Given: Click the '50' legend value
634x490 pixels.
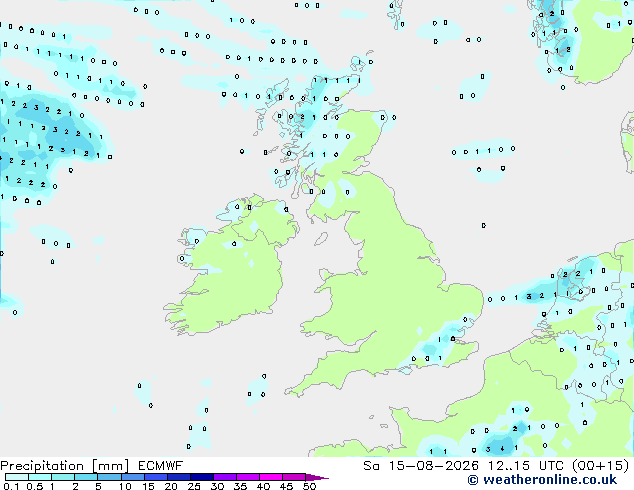Looking at the screenshot, I should 309,486.
